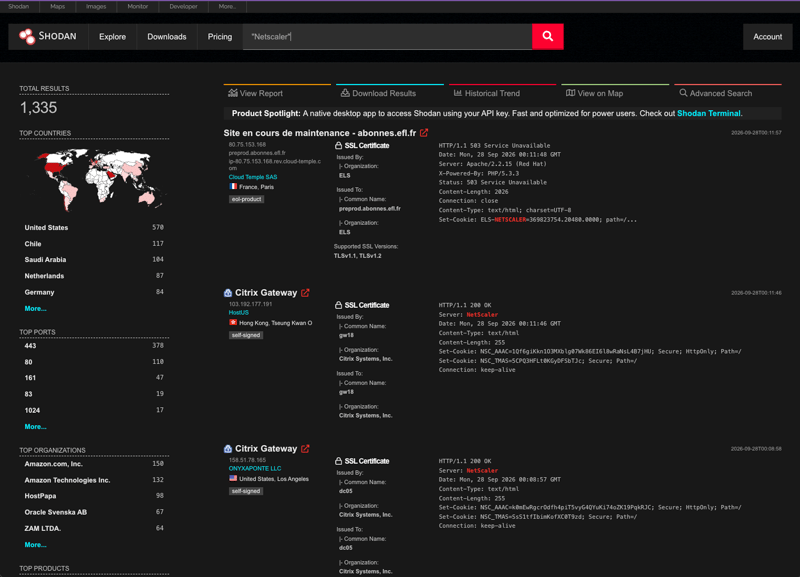This screenshot has width=800, height=577.
Task: Open the Explore menu item
Action: [x=112, y=37]
